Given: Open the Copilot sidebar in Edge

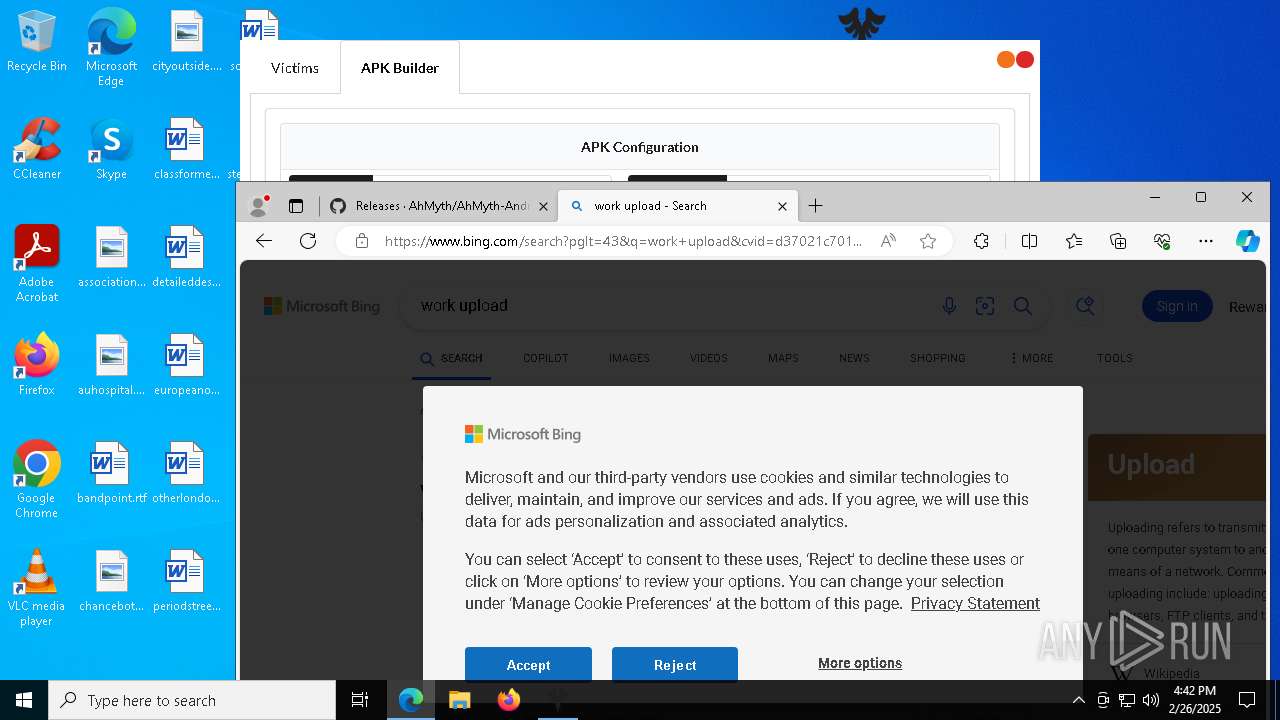Looking at the screenshot, I should (1247, 241).
